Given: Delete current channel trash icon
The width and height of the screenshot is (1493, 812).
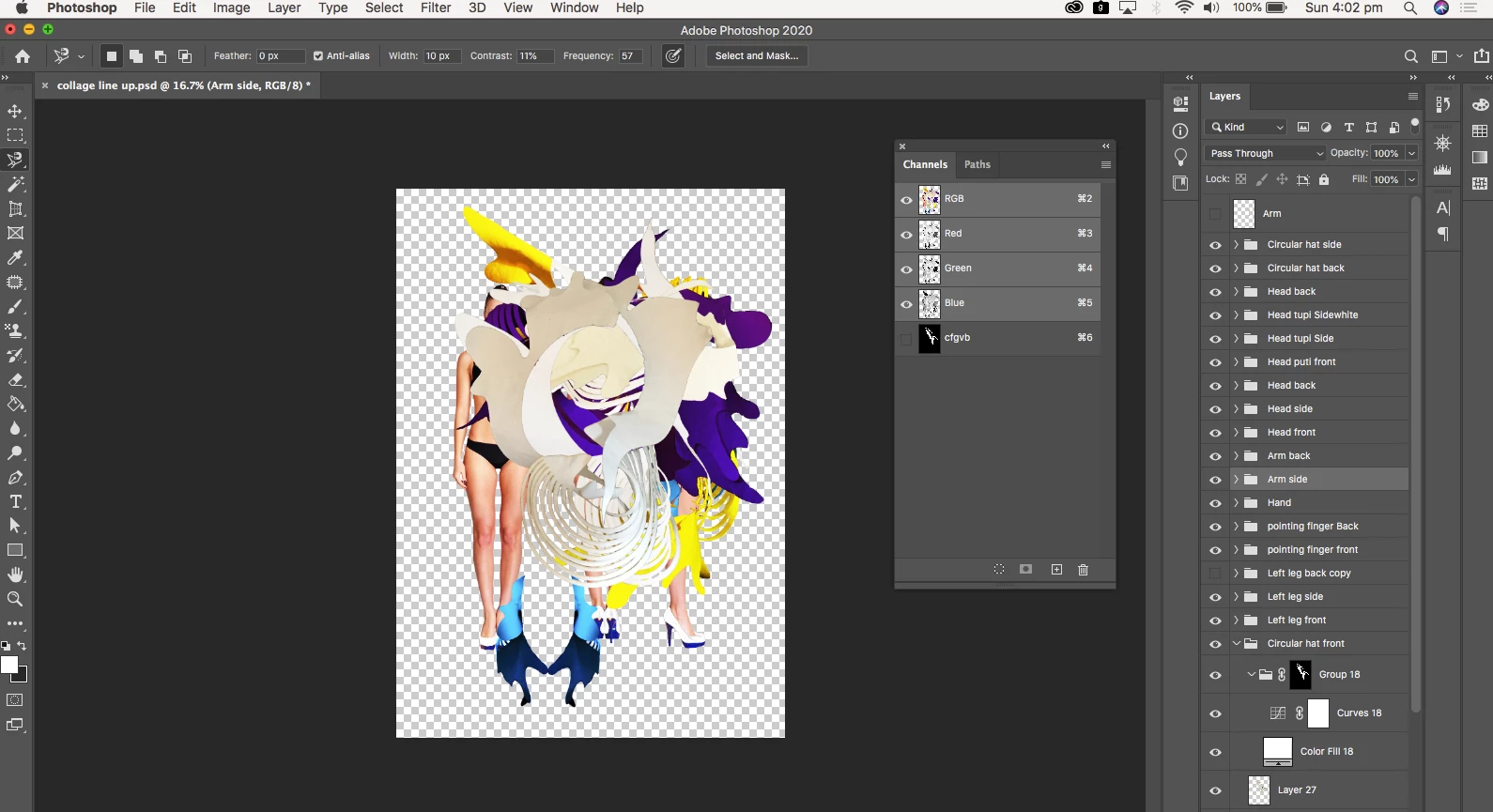Looking at the screenshot, I should (1083, 570).
